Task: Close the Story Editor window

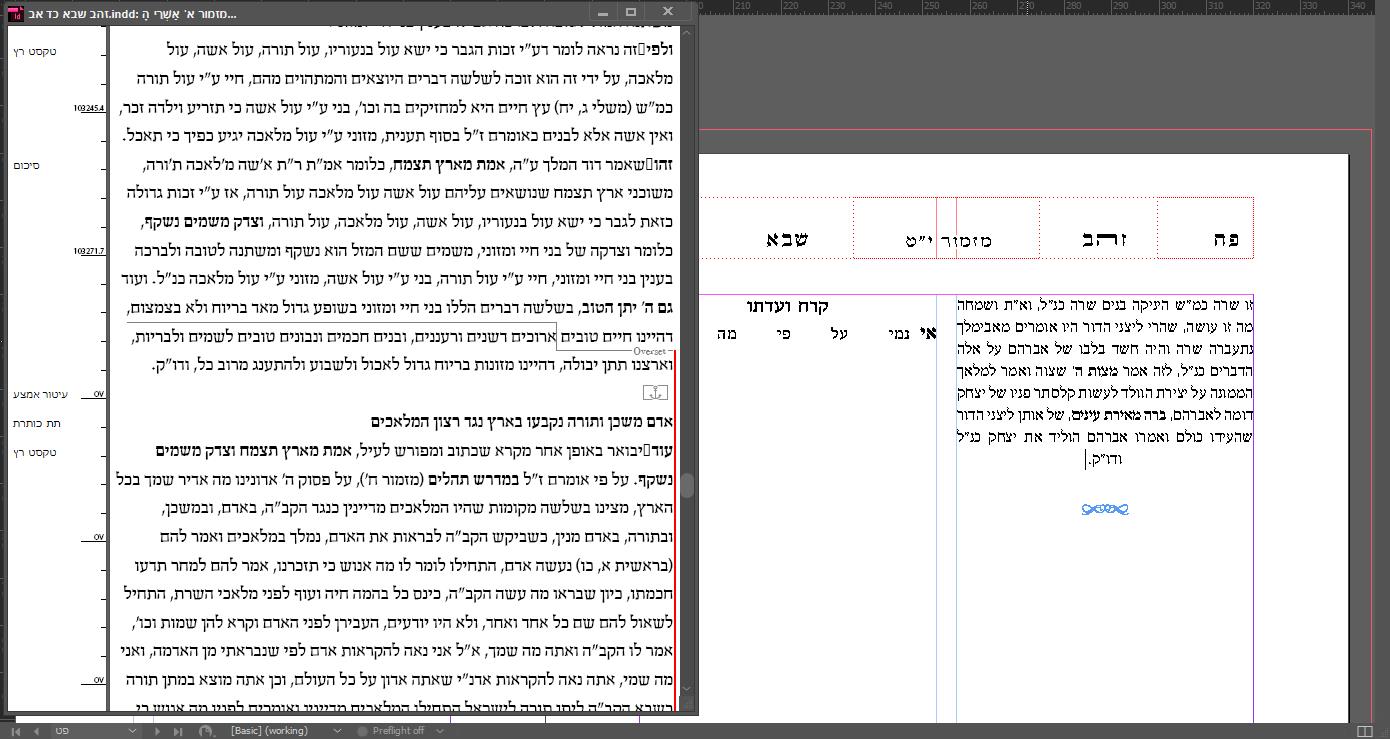Action: pos(668,13)
